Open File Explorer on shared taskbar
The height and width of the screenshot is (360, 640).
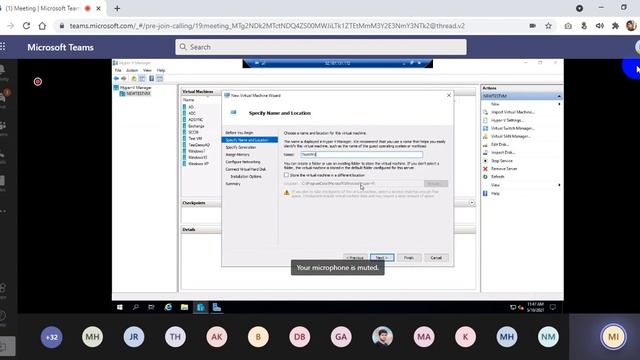pyautogui.click(x=184, y=307)
